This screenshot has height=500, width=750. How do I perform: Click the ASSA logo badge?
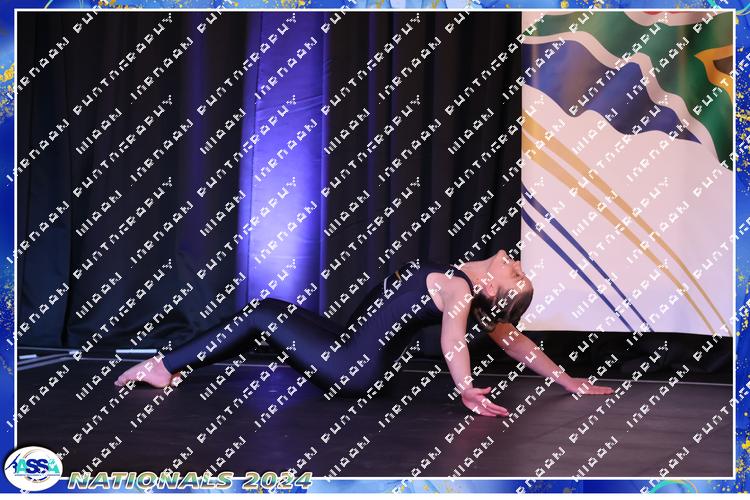tap(33, 468)
